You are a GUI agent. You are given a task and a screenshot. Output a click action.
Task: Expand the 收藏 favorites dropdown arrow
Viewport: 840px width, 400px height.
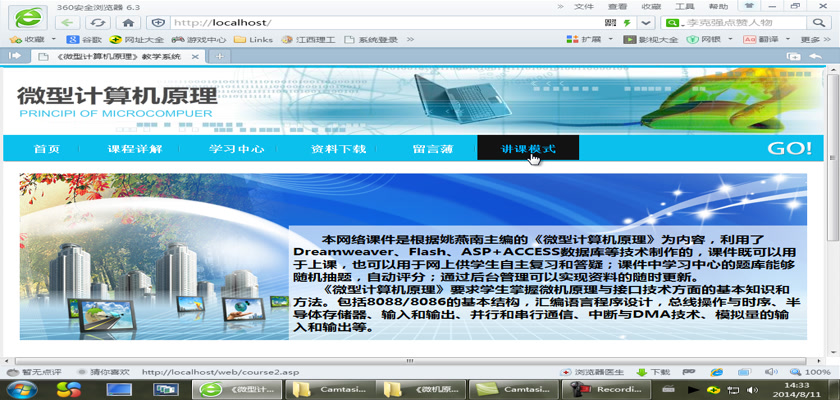pyautogui.click(x=54, y=40)
